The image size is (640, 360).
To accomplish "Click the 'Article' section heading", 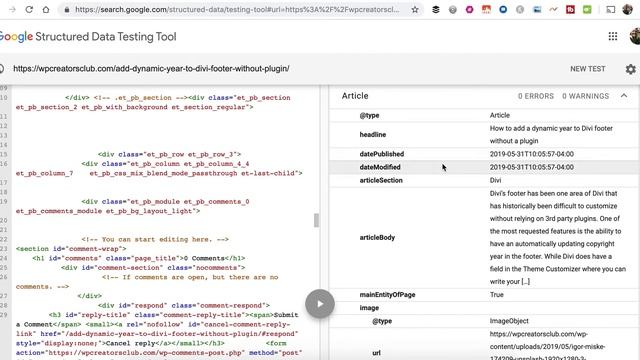I will pyautogui.click(x=355, y=96).
